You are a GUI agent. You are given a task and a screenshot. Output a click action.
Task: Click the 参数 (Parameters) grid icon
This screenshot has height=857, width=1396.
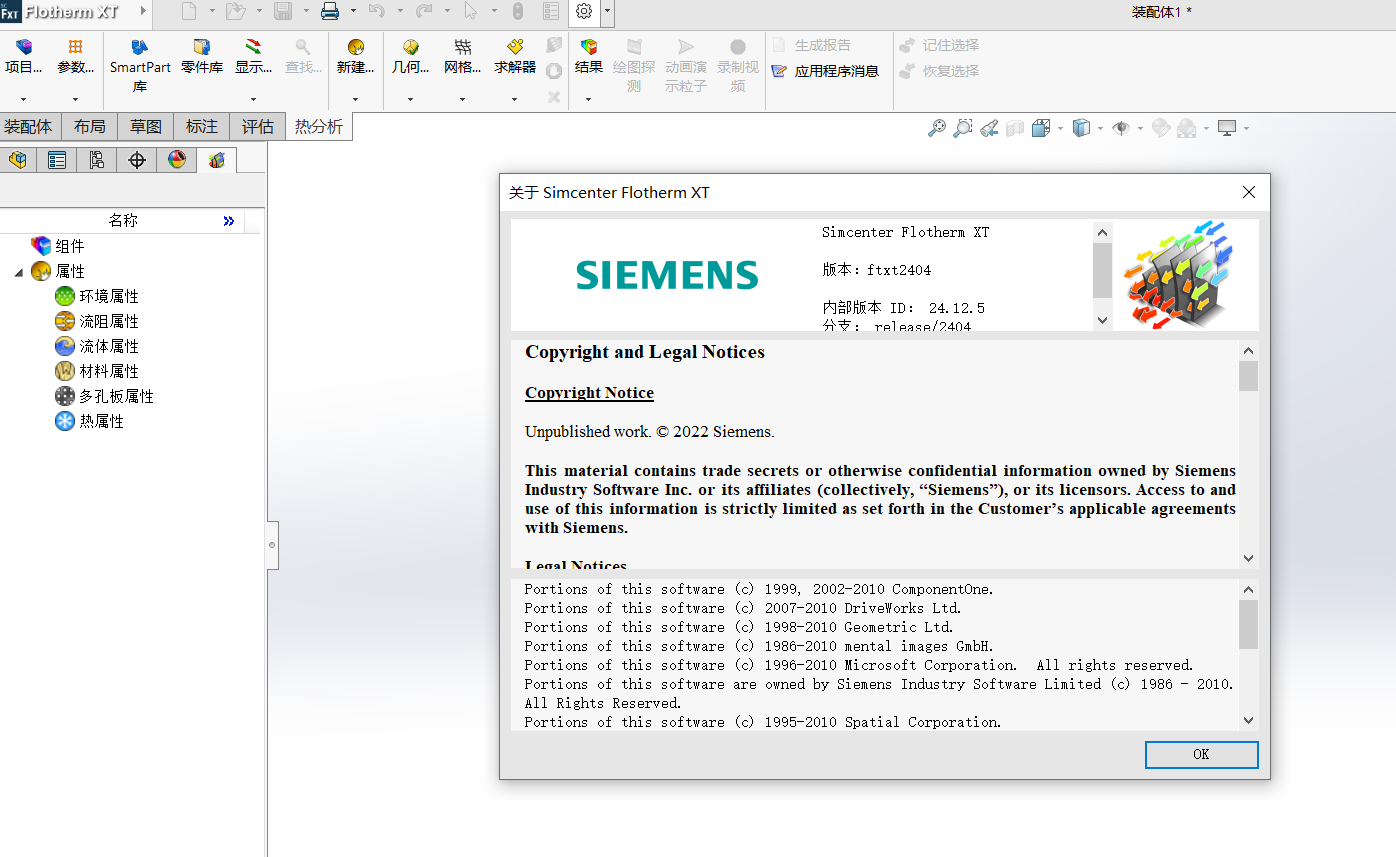click(75, 47)
